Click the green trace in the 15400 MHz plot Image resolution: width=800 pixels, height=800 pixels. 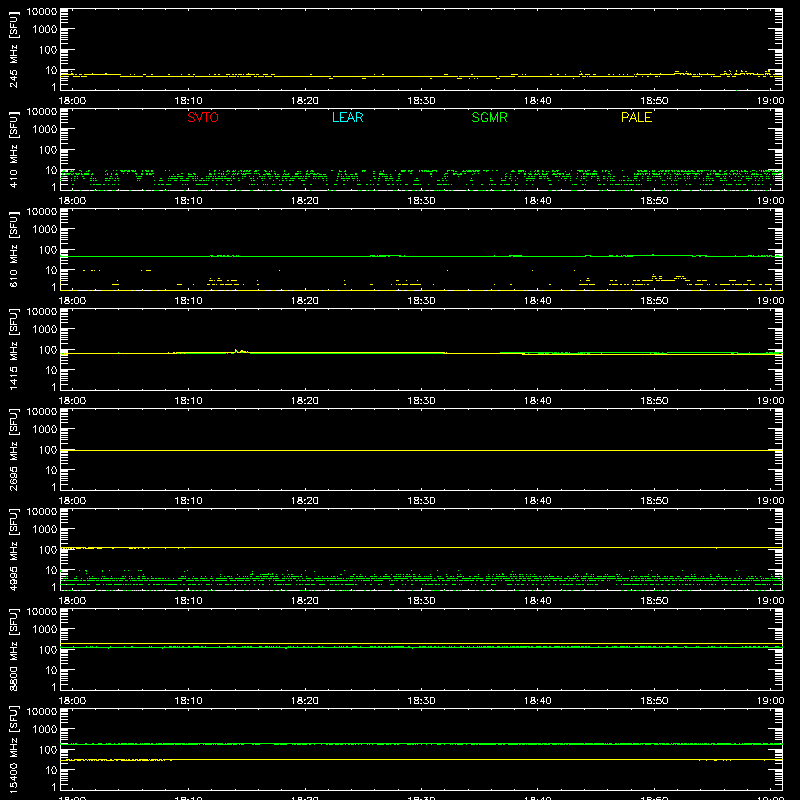click(421, 744)
